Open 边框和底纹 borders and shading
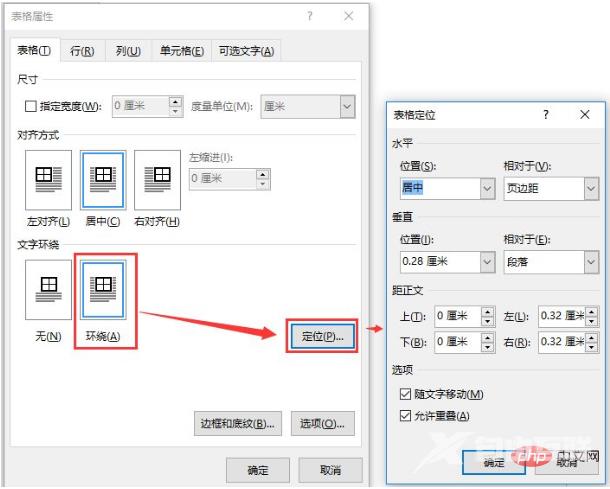Screen dimensions: 610x489 pos(237,423)
